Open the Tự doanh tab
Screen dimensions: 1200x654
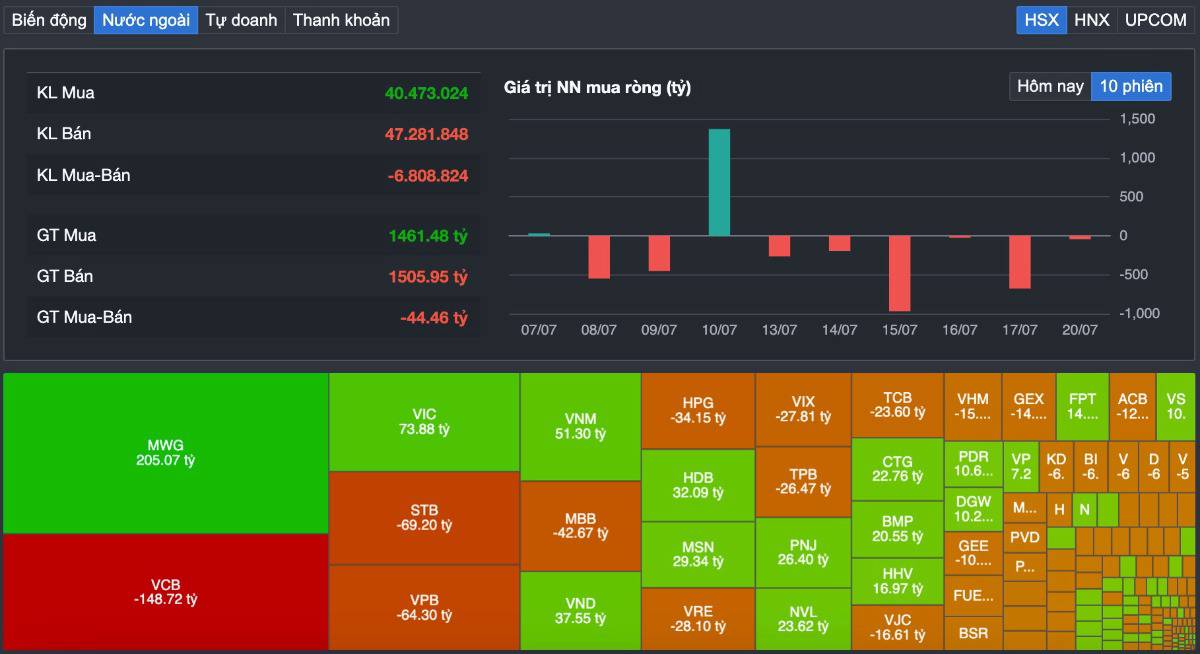pos(241,20)
